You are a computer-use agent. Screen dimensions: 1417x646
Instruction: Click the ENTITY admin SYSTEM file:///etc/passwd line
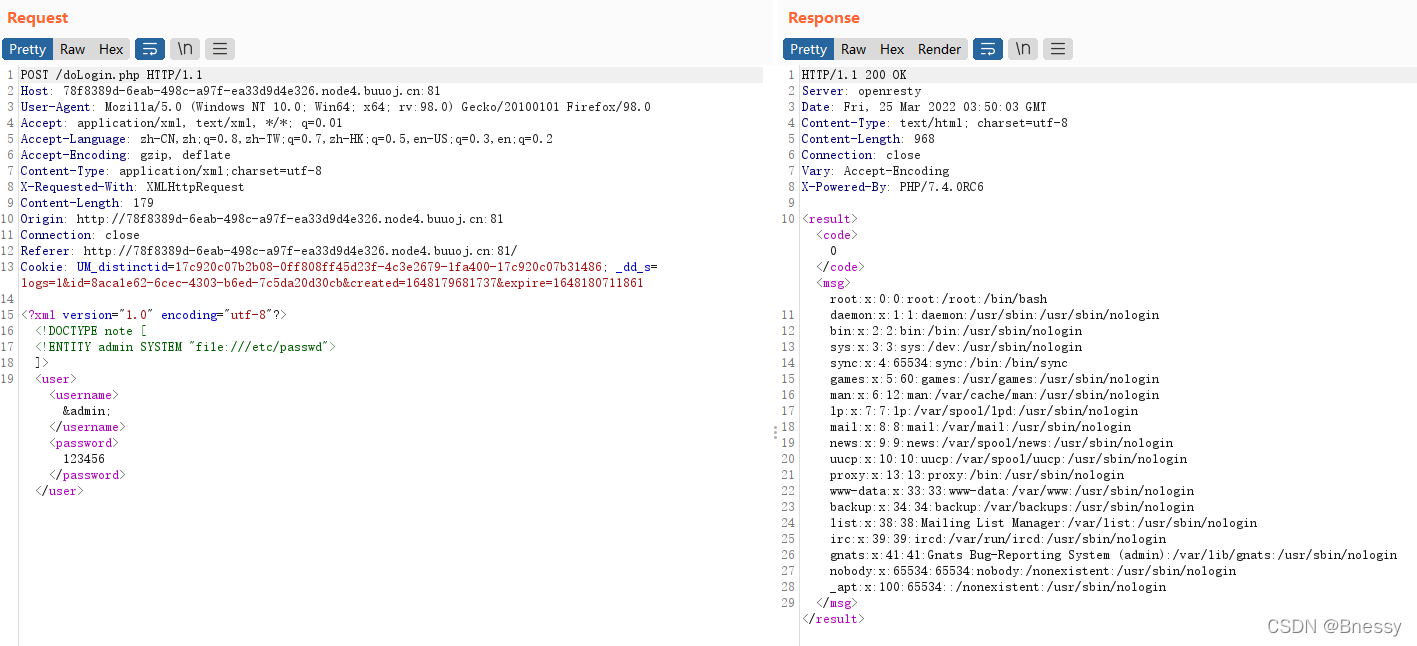tap(185, 347)
